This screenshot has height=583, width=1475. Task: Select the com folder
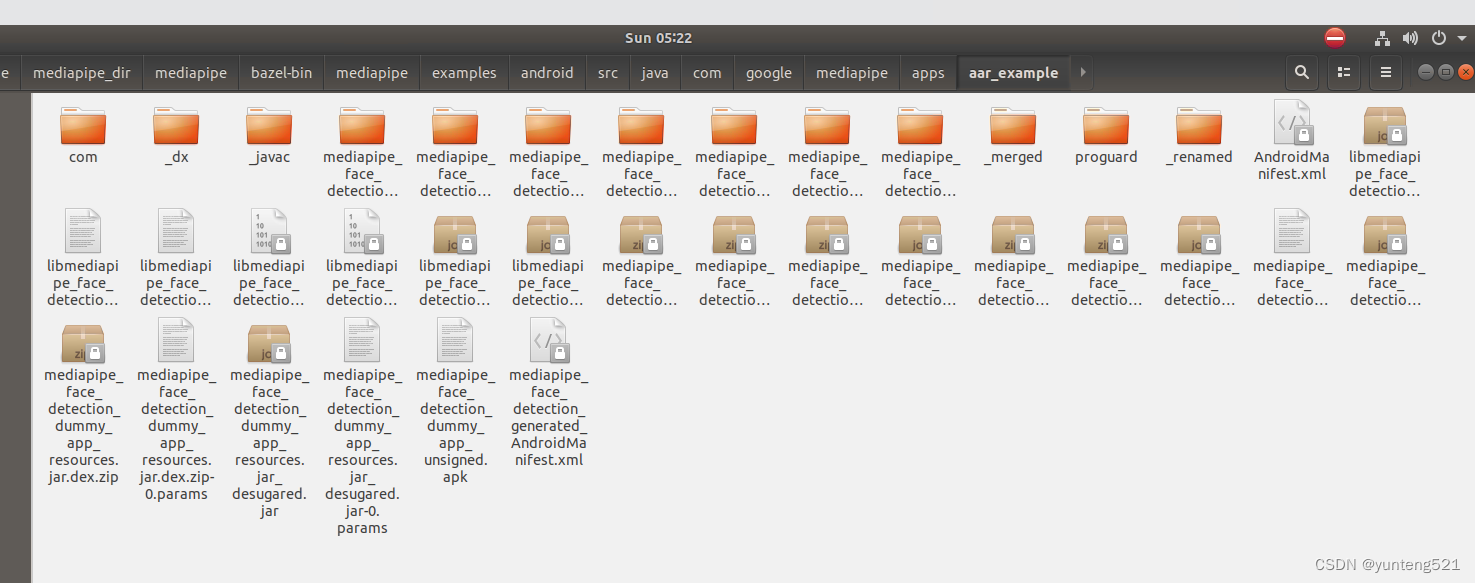83,134
